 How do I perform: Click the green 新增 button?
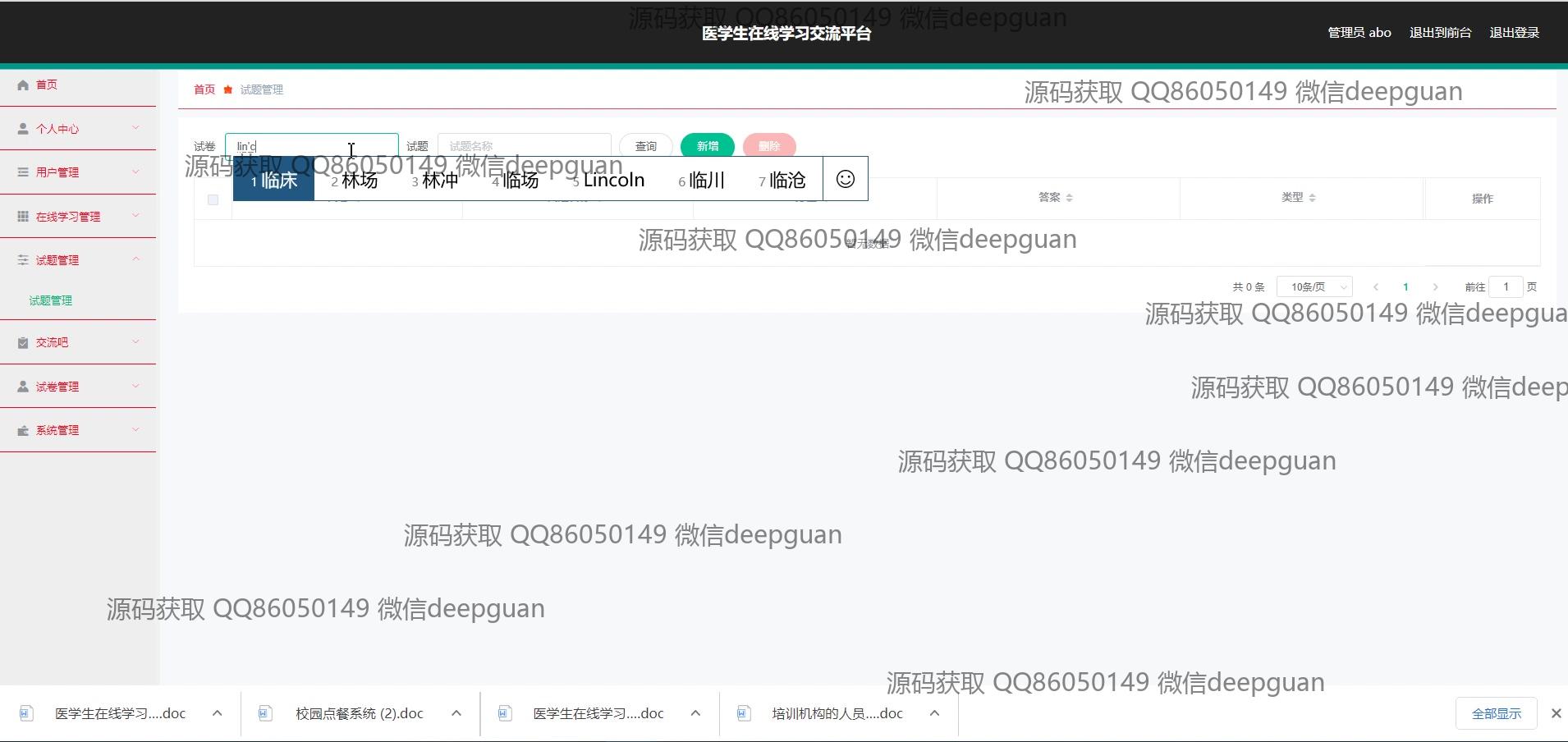coord(707,146)
